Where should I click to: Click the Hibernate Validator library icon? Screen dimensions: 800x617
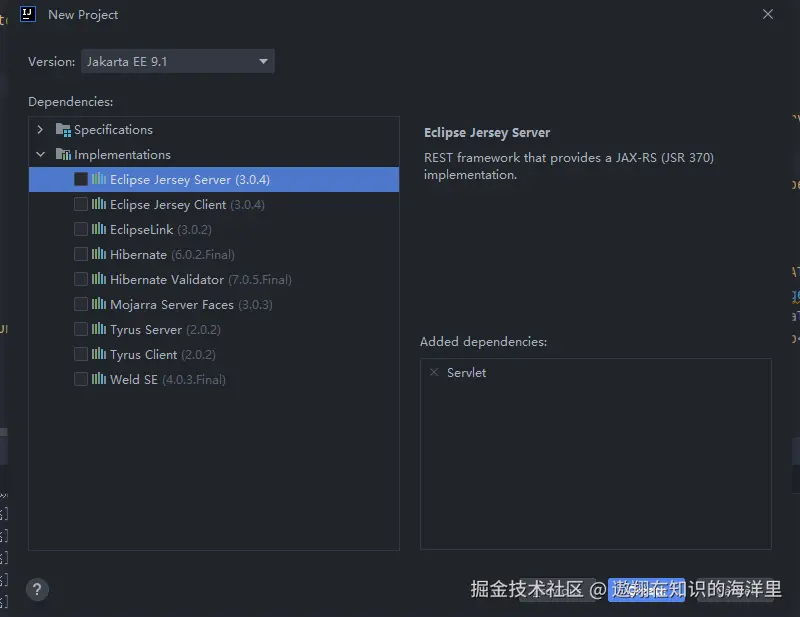click(x=99, y=279)
